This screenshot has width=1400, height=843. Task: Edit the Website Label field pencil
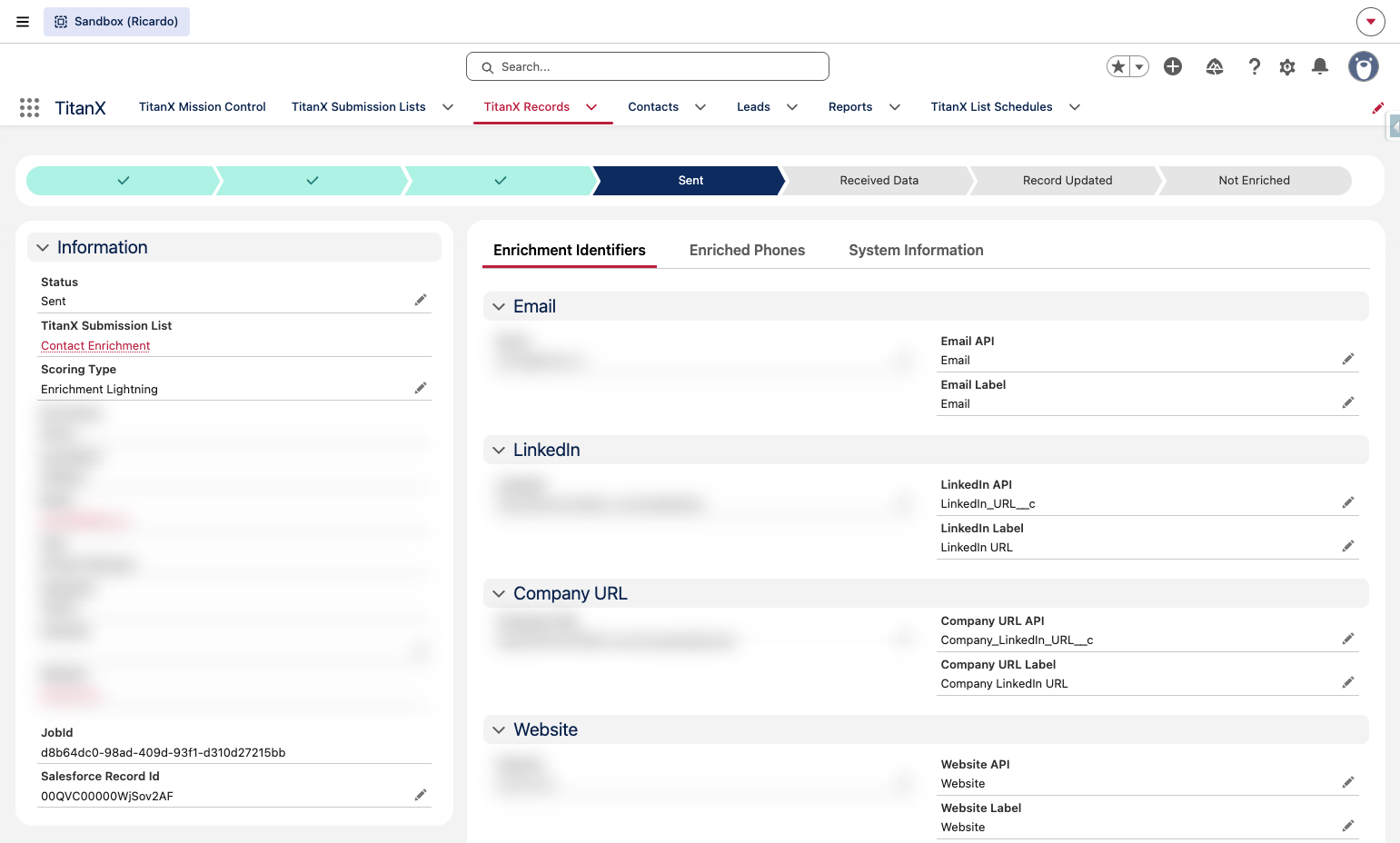(1348, 826)
